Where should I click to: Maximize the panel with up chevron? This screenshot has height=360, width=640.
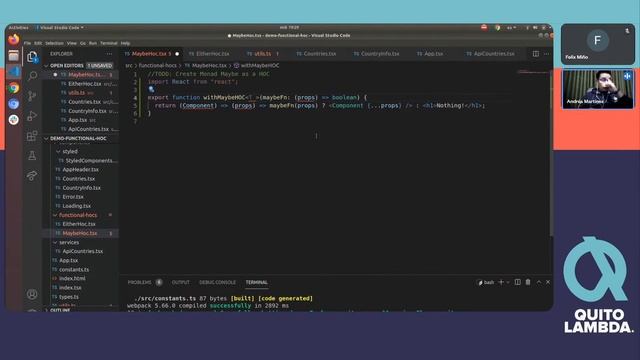(x=539, y=282)
